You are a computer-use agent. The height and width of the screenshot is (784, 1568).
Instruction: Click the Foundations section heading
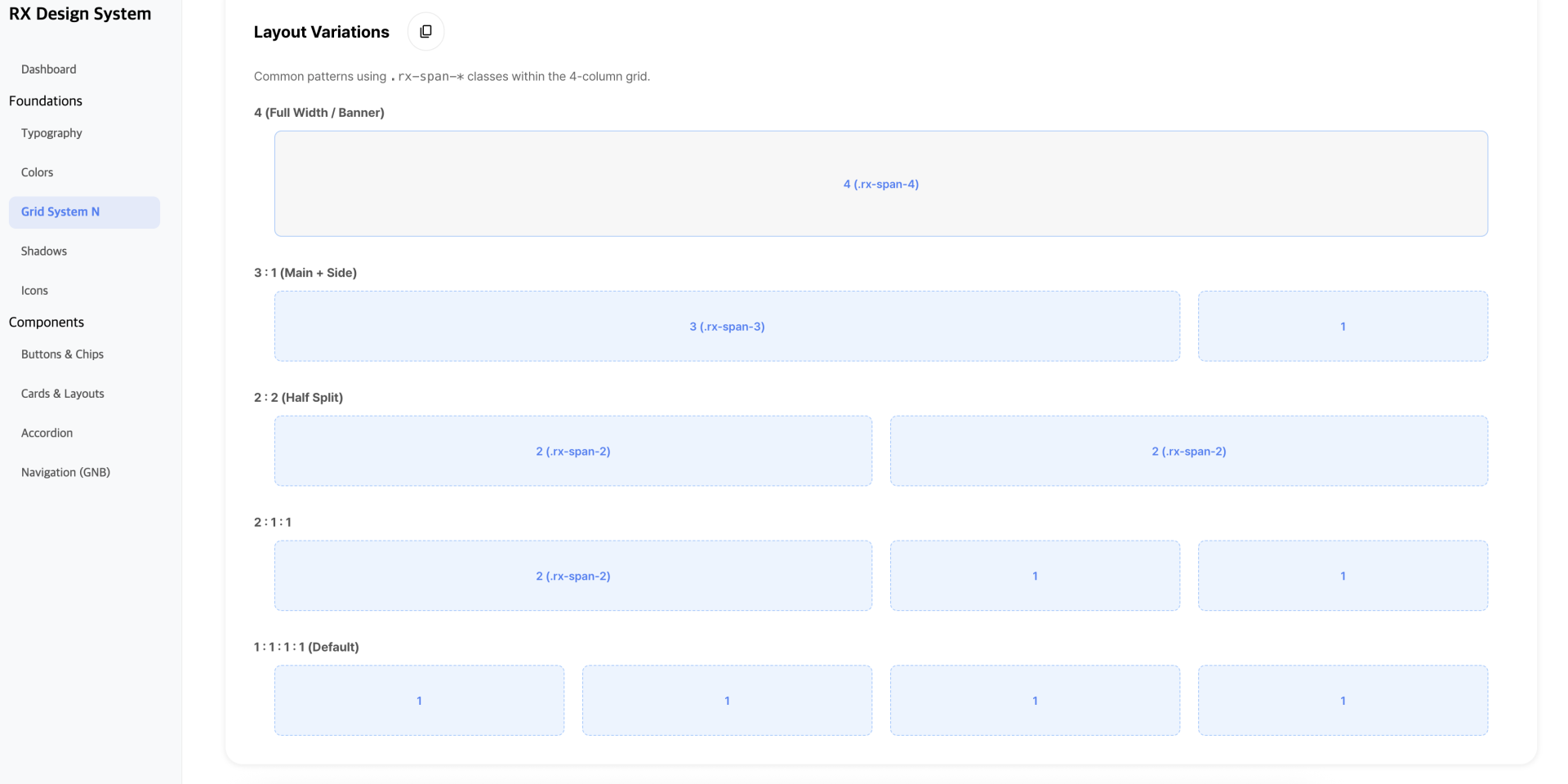pos(46,101)
